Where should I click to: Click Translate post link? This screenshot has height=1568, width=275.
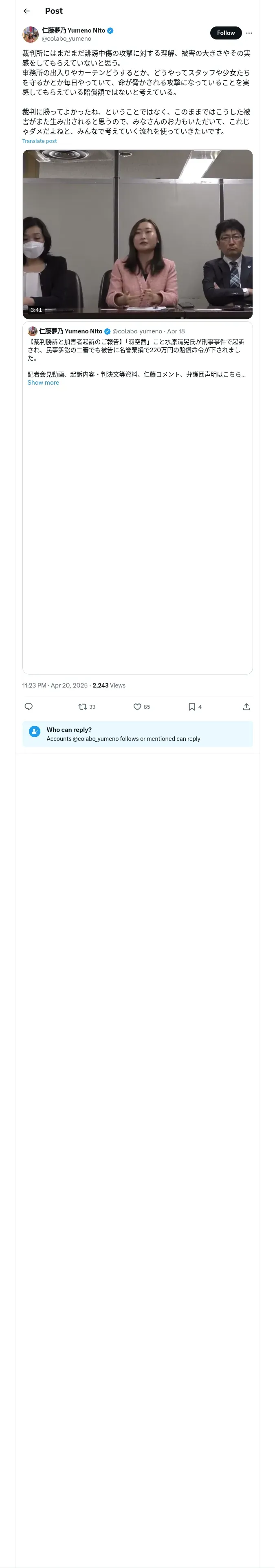pyautogui.click(x=40, y=141)
